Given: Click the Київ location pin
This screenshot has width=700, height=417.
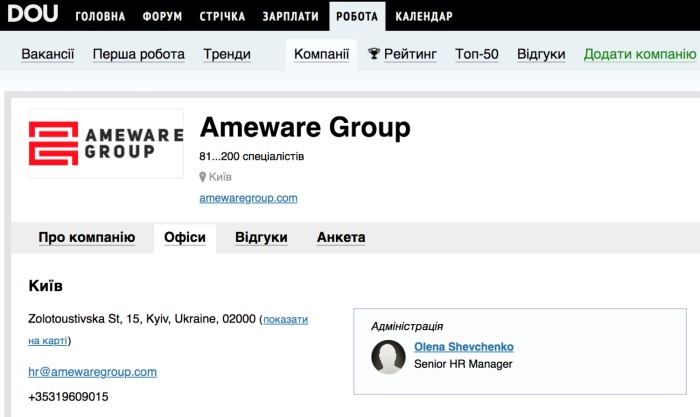Looking at the screenshot, I should tap(204, 177).
